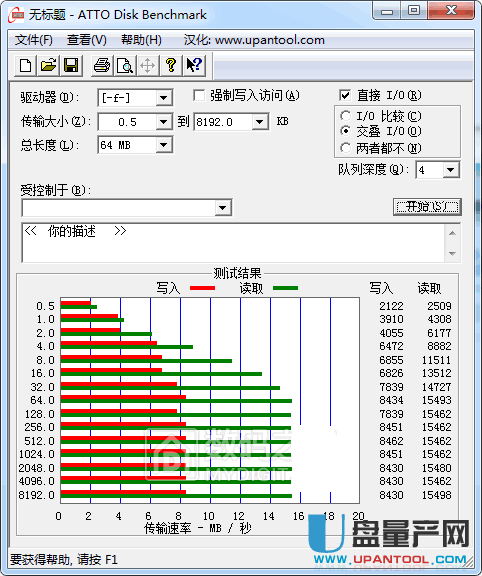The height and width of the screenshot is (576, 482).
Task: Select the 两者都不 radio option
Action: point(345,148)
